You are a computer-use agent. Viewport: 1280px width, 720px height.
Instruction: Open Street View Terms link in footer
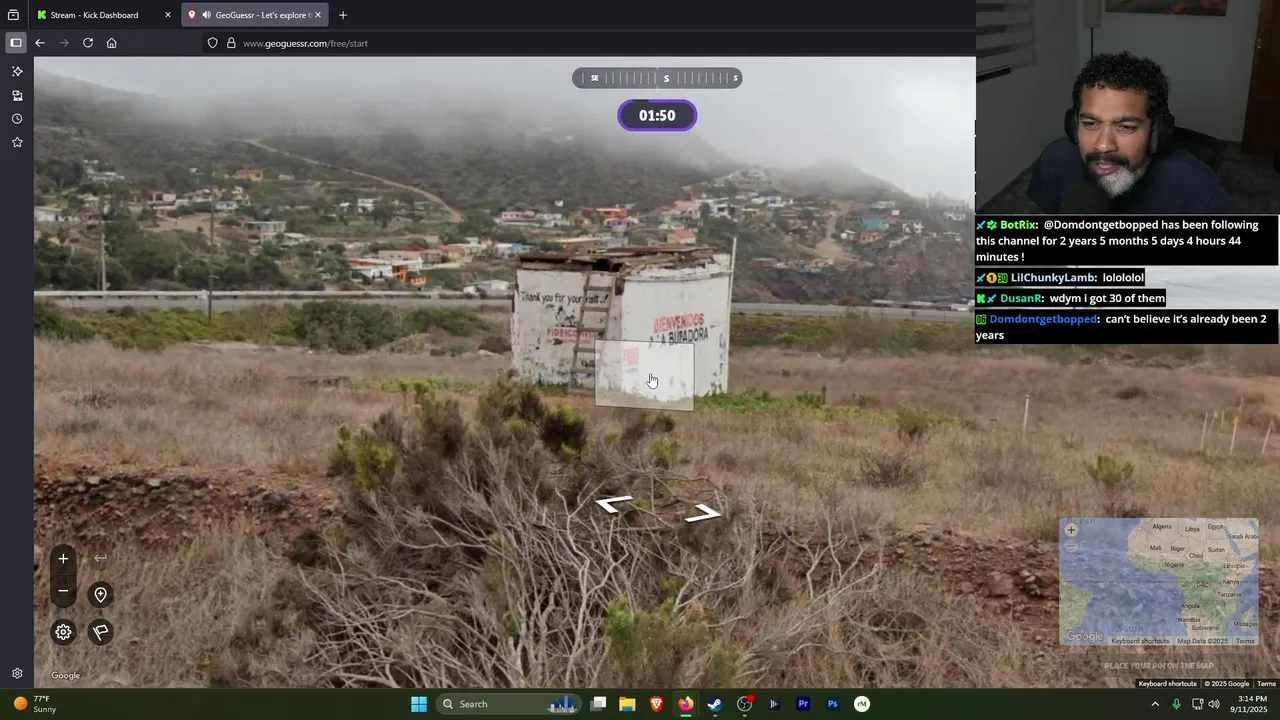pyautogui.click(x=1266, y=684)
